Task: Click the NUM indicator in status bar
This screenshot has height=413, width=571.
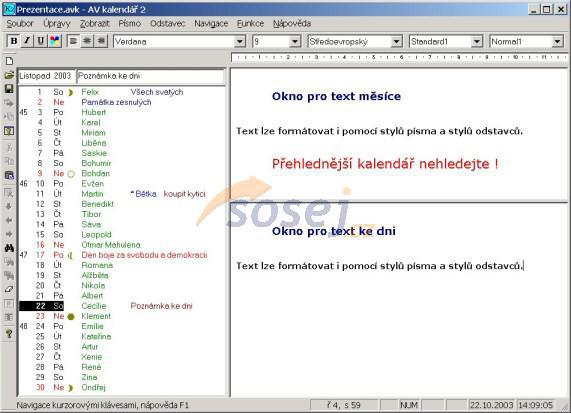Action: (x=409, y=405)
